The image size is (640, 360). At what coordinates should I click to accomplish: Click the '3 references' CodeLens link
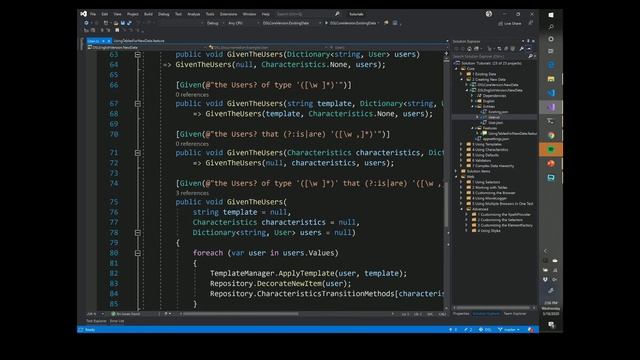pyautogui.click(x=192, y=193)
